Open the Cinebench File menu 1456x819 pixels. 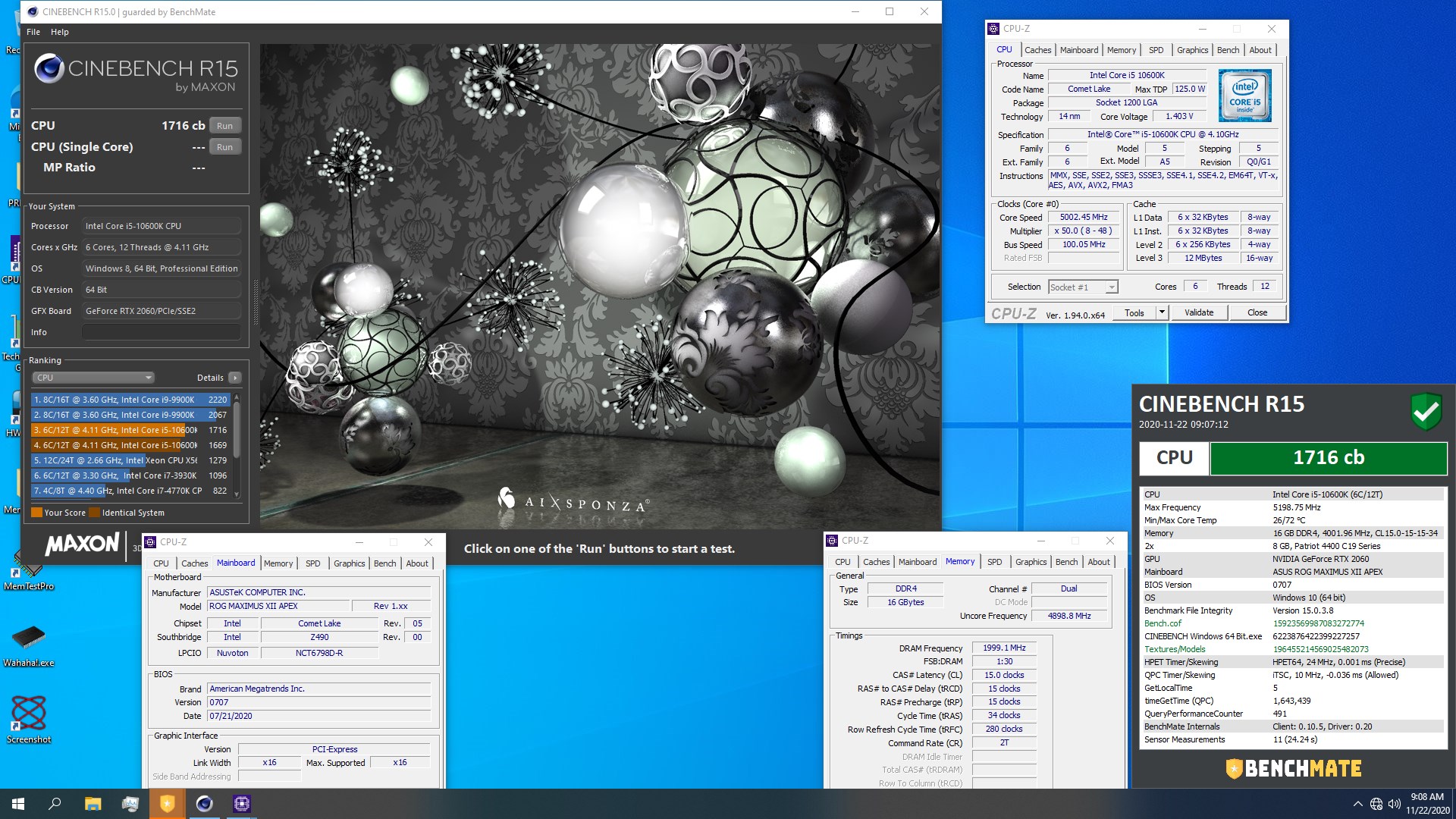coord(33,32)
